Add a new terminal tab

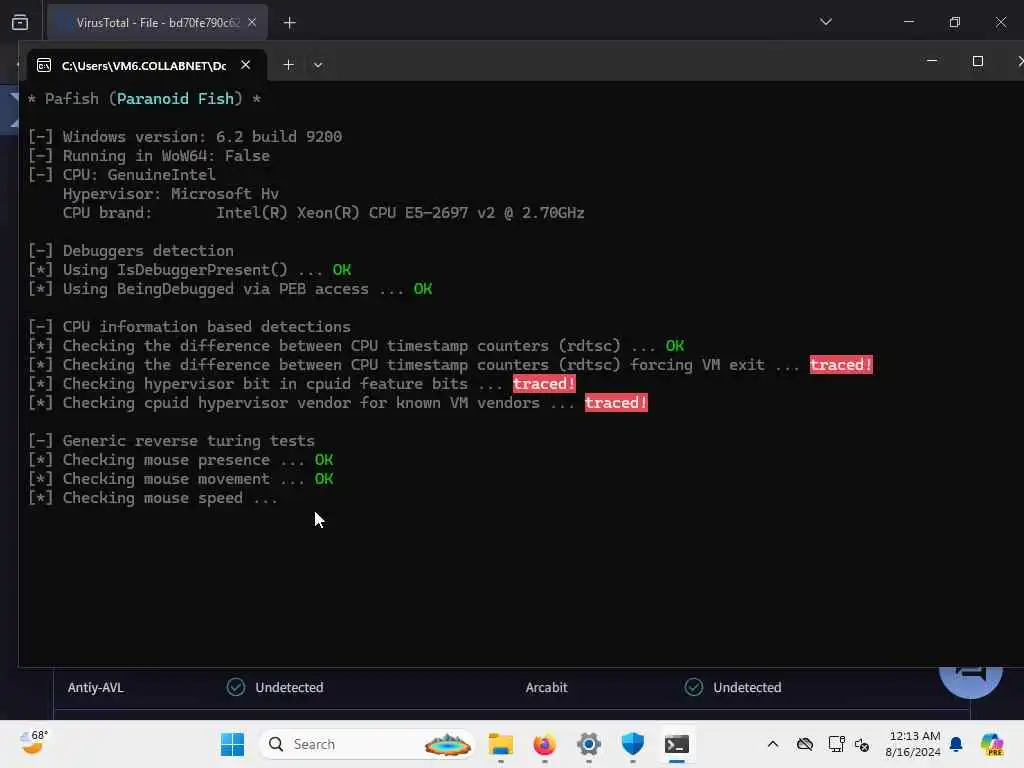288,65
